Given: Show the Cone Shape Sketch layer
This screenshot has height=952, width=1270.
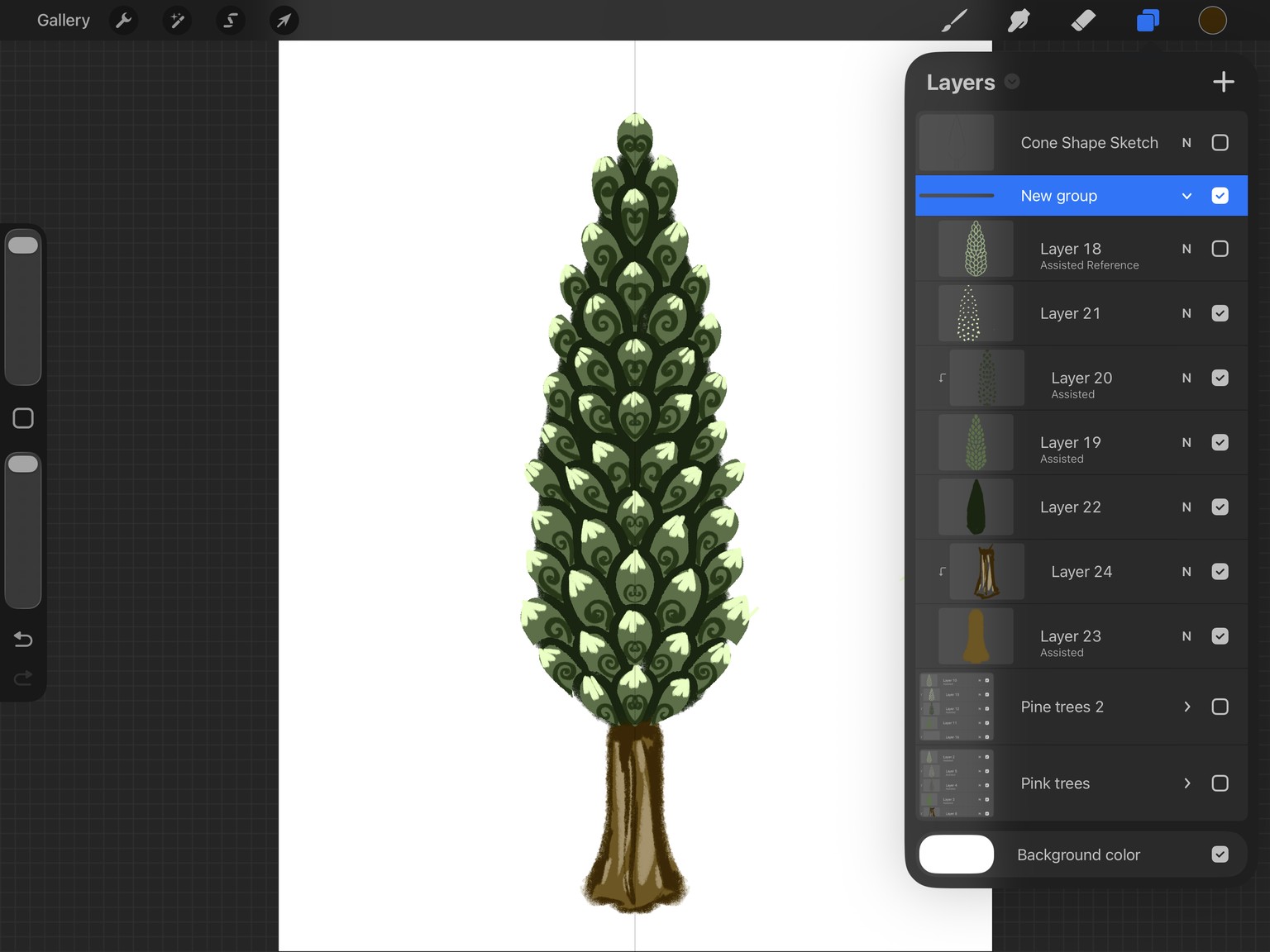Looking at the screenshot, I should 1220,143.
